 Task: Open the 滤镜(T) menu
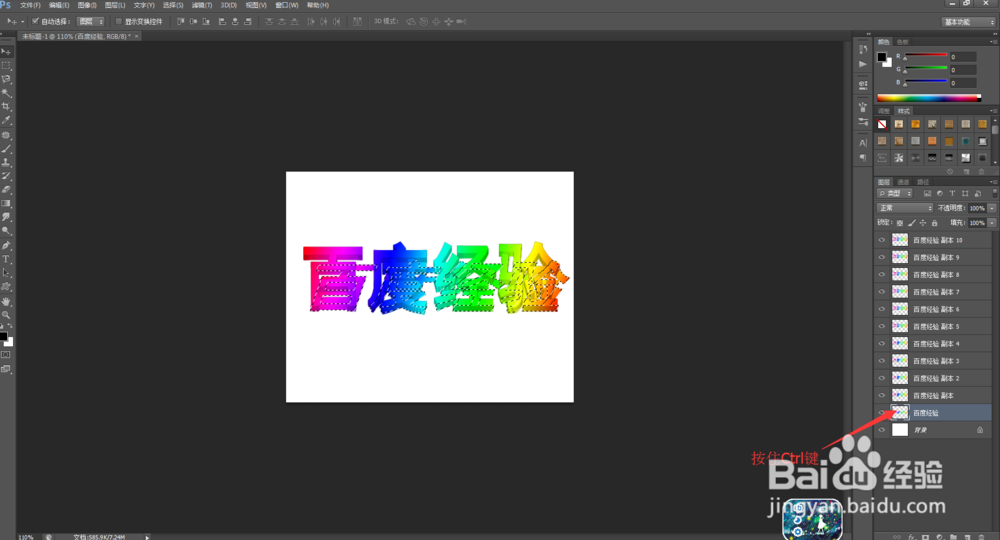pyautogui.click(x=202, y=5)
